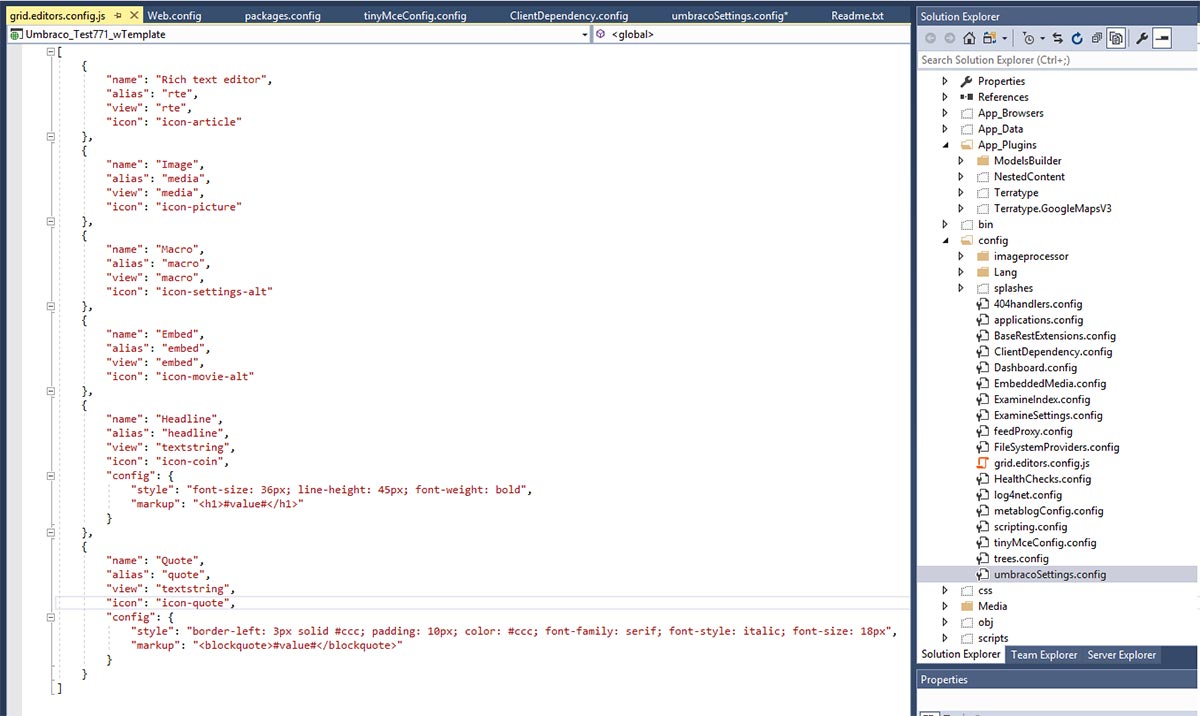Switch to the Web.config tab
The height and width of the screenshot is (716, 1200).
[x=174, y=16]
